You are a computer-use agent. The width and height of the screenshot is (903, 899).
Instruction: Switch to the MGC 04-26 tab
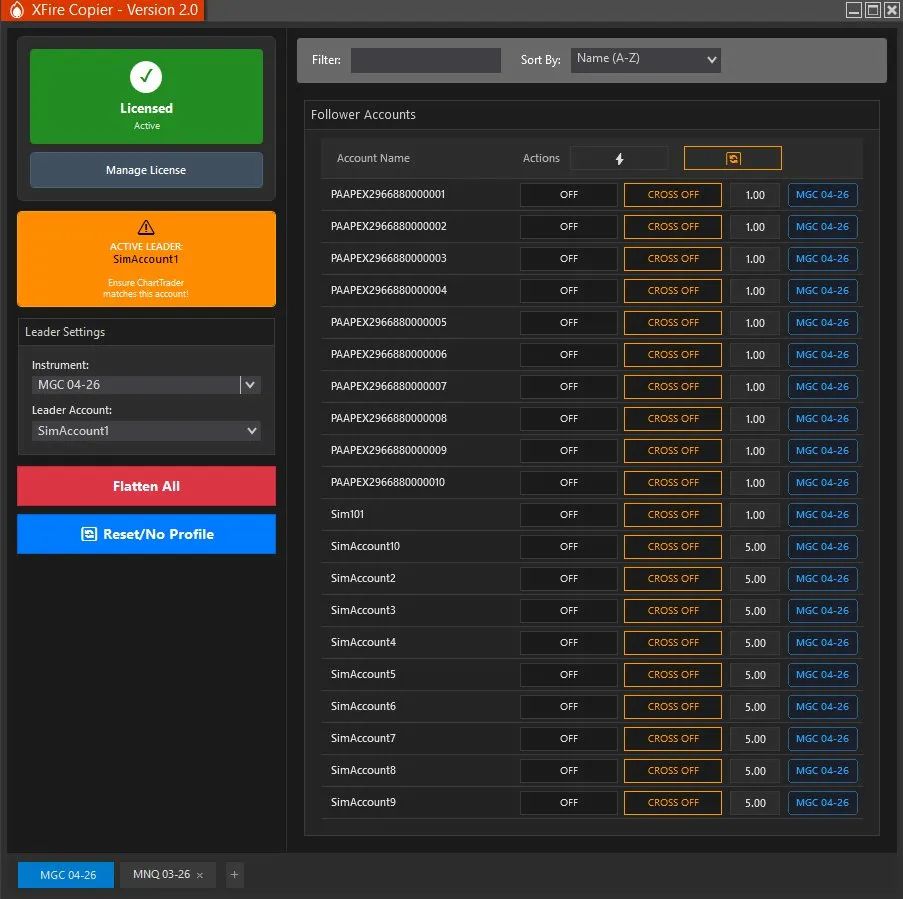[x=65, y=874]
